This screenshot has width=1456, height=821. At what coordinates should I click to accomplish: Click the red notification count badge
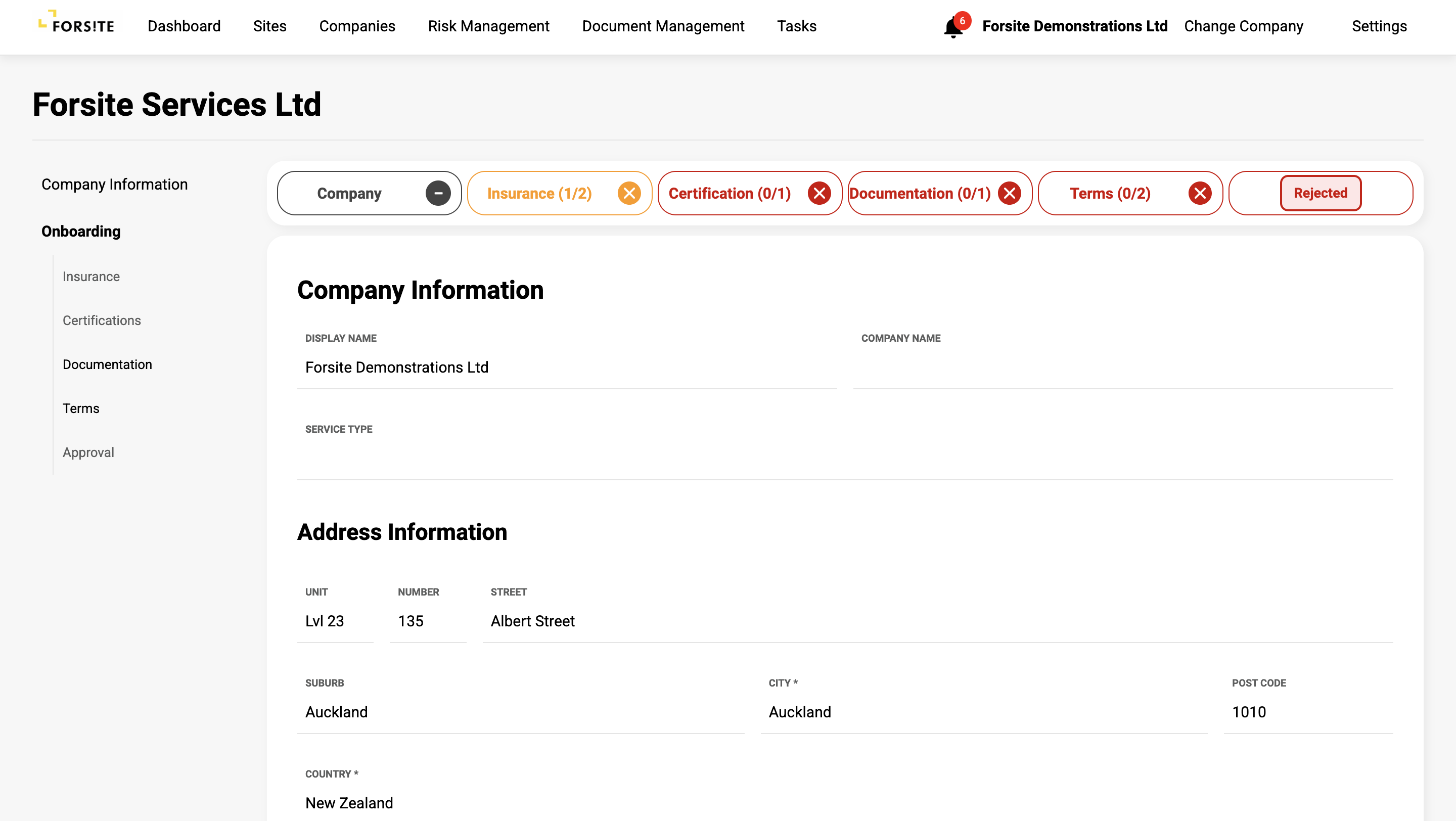962,20
